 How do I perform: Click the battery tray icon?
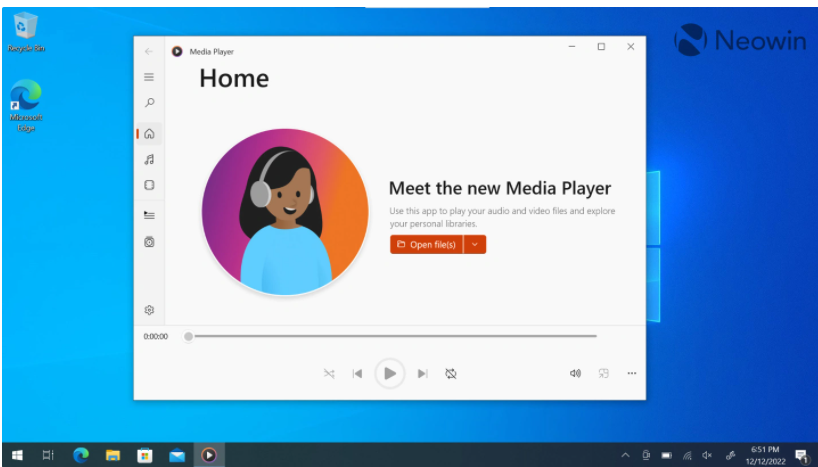point(666,455)
